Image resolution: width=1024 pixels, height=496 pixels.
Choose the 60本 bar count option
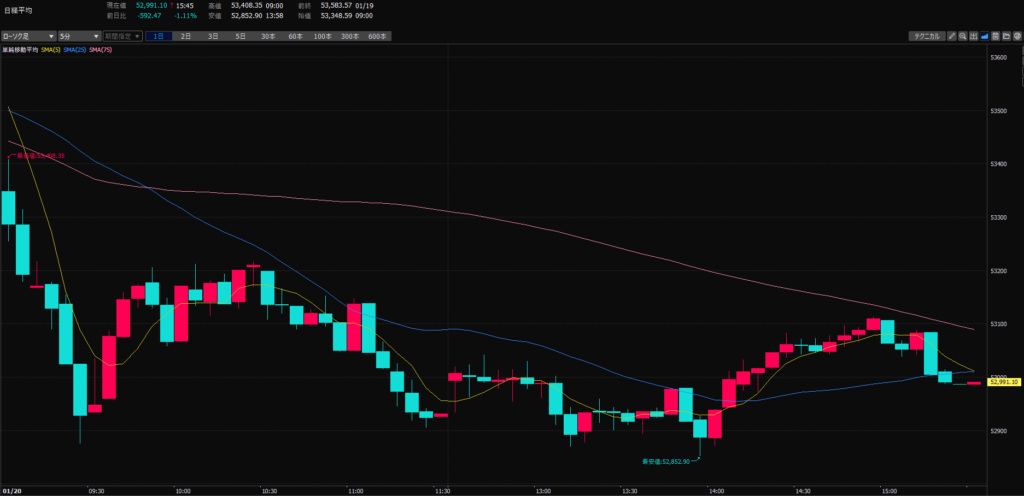(x=295, y=36)
